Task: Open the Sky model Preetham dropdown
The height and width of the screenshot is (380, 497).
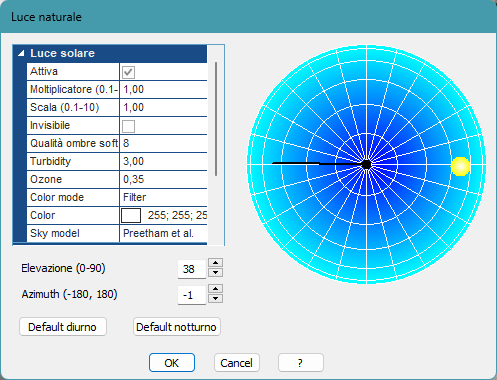Action: [x=163, y=233]
